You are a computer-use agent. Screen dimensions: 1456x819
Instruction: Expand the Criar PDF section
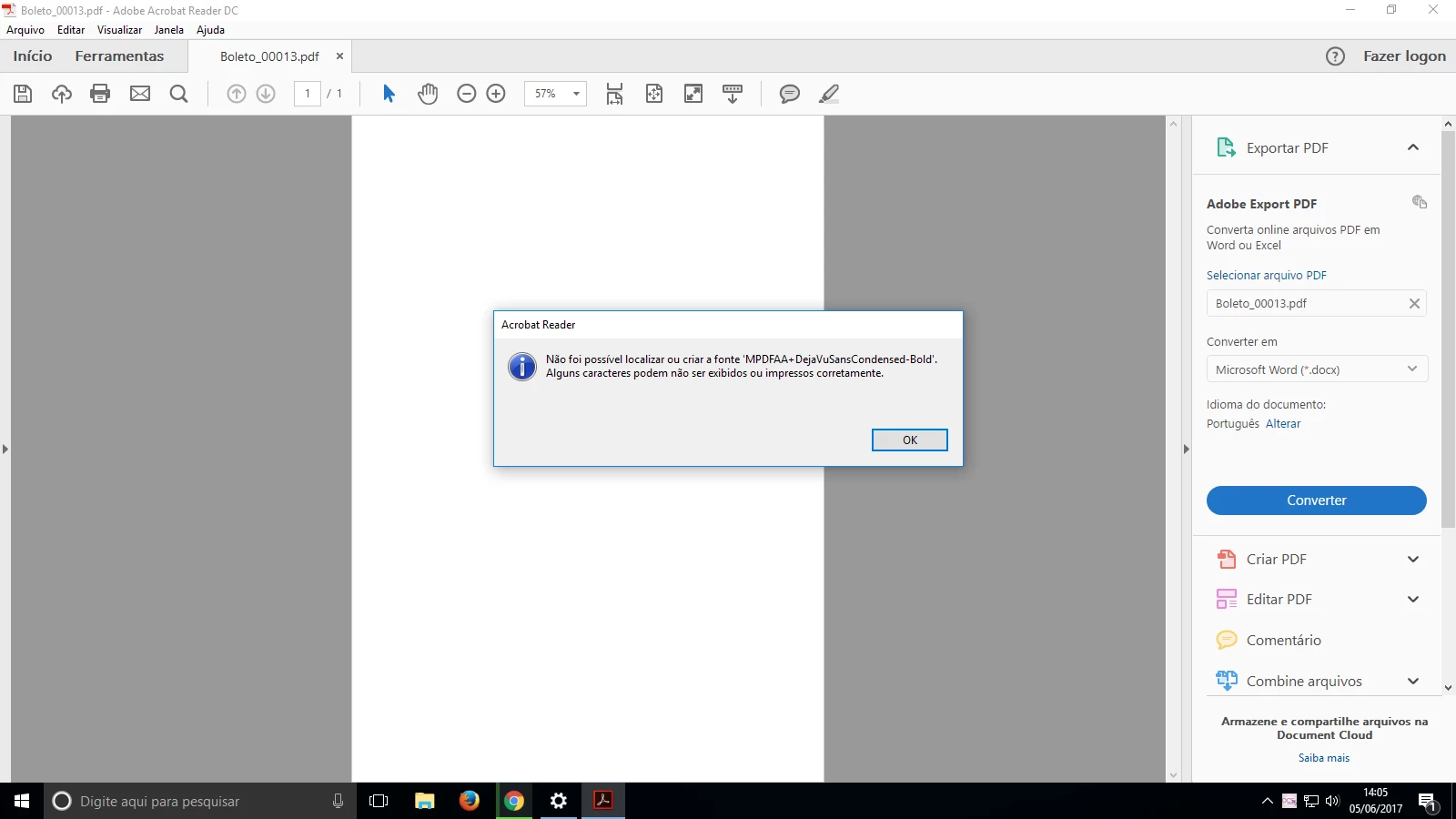(x=1413, y=560)
